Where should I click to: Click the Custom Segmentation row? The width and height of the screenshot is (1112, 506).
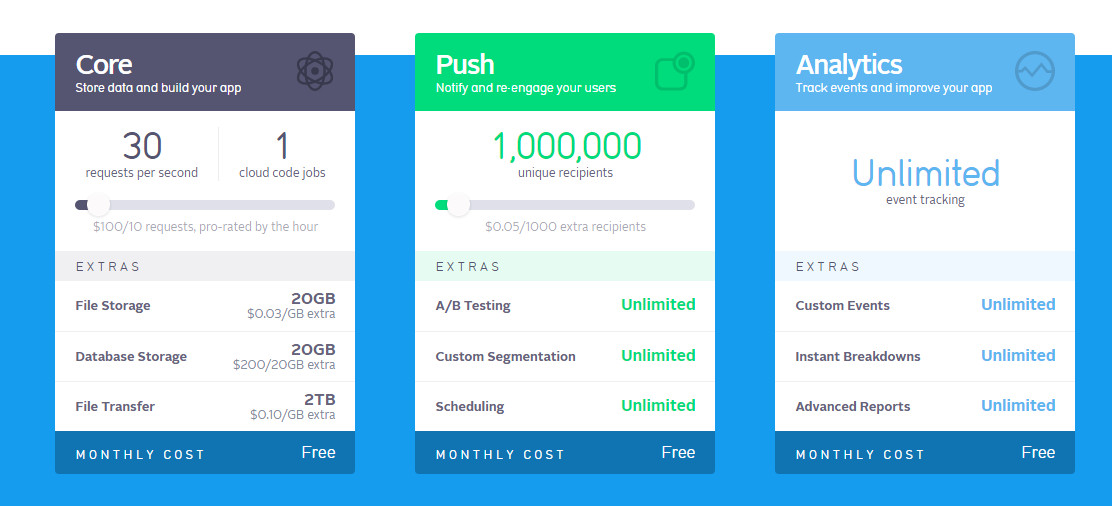(x=565, y=356)
